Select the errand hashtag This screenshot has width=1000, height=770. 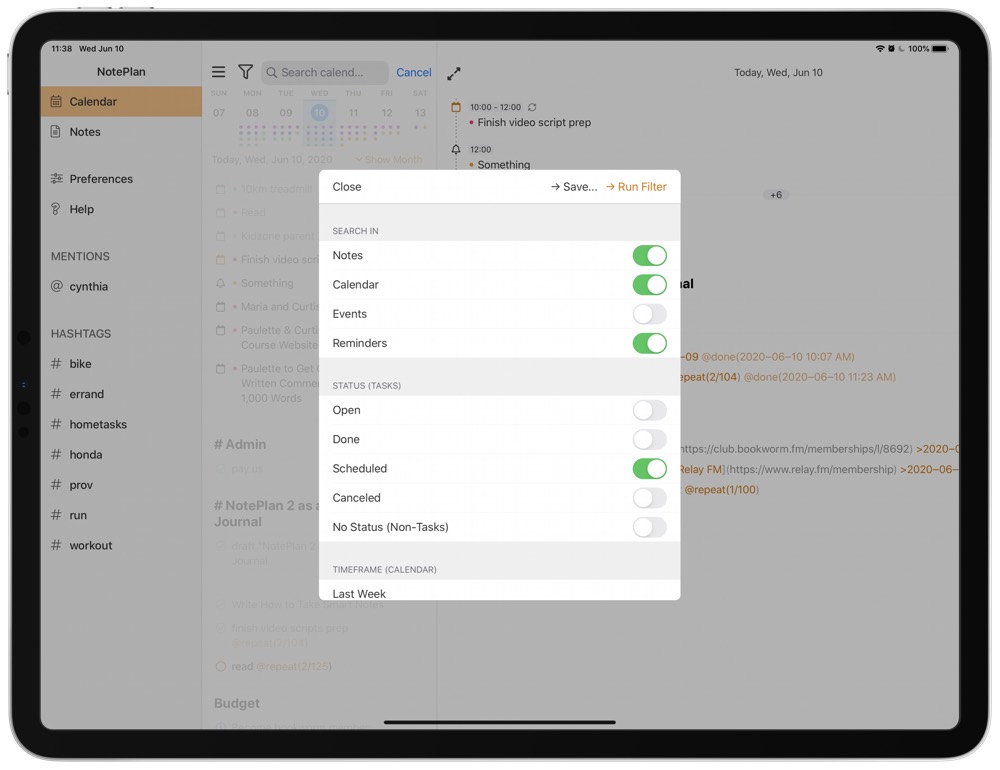coord(121,394)
